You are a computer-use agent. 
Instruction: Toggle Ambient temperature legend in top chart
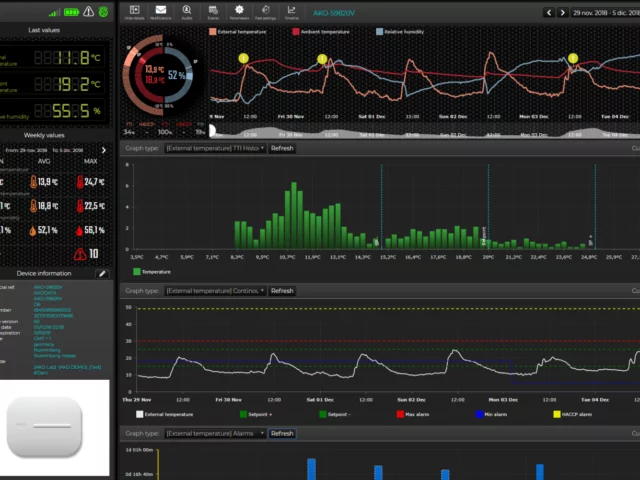click(321, 31)
